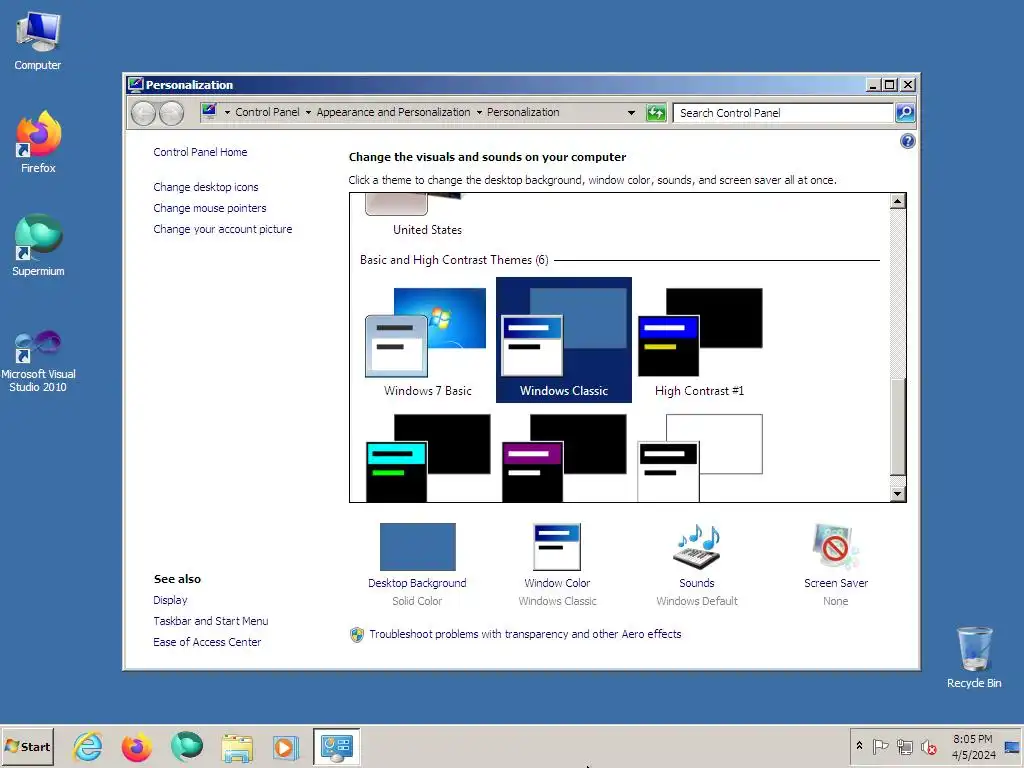Open the Display link
The width and height of the screenshot is (1024, 768).
click(170, 600)
